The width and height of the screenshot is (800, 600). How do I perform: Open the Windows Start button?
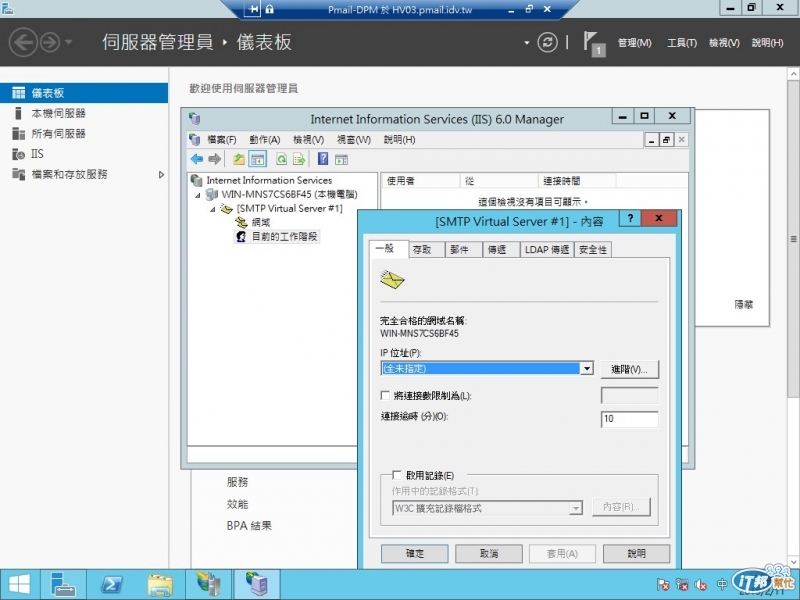tap(19, 585)
